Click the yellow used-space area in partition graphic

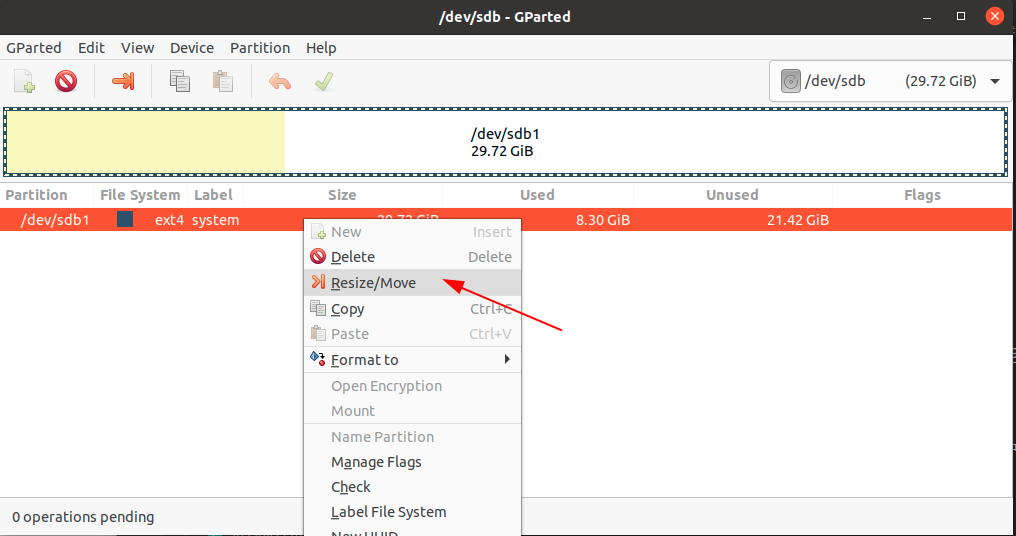point(146,142)
